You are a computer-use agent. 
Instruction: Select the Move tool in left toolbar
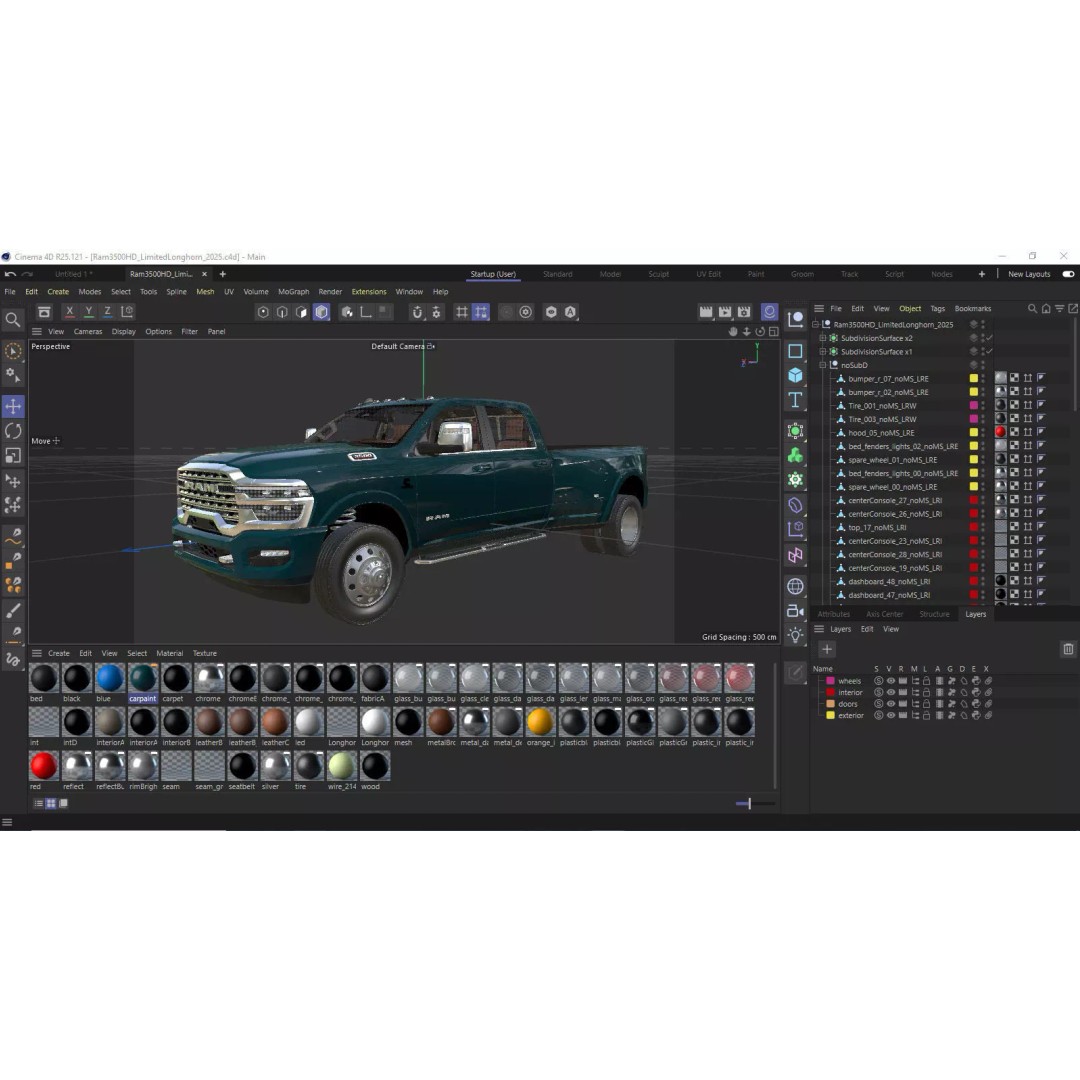[13, 406]
